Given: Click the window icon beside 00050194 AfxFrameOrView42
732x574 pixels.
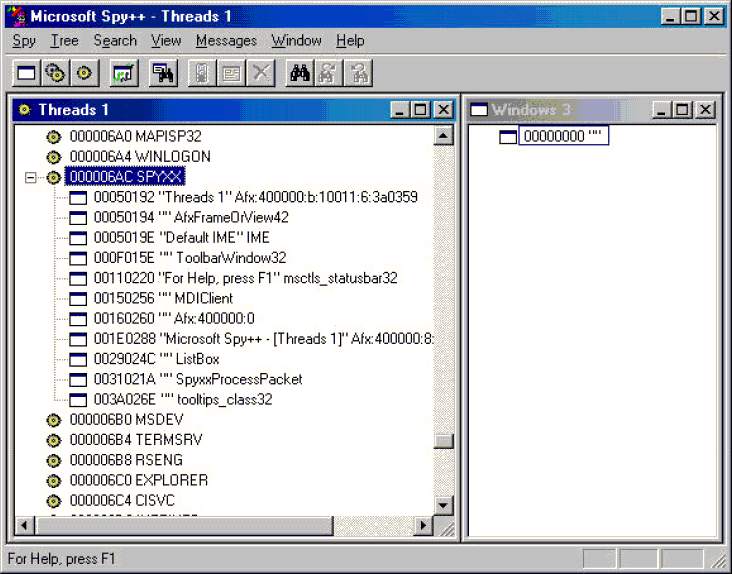Looking at the screenshot, I should coord(78,218).
